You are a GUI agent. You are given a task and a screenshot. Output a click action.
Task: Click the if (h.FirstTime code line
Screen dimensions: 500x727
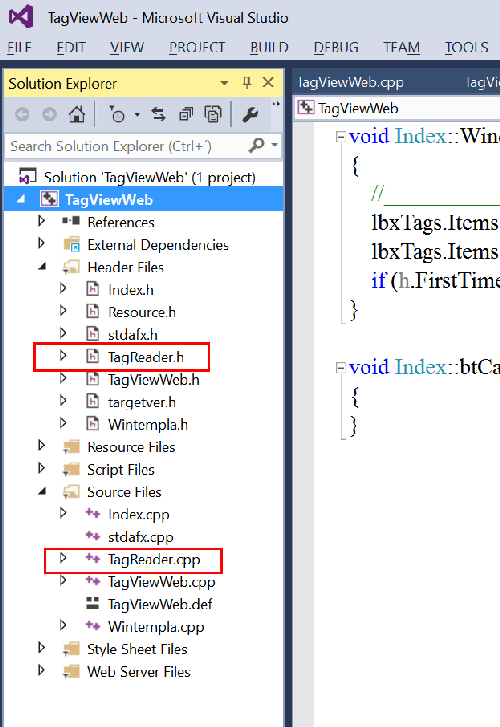pos(436,281)
